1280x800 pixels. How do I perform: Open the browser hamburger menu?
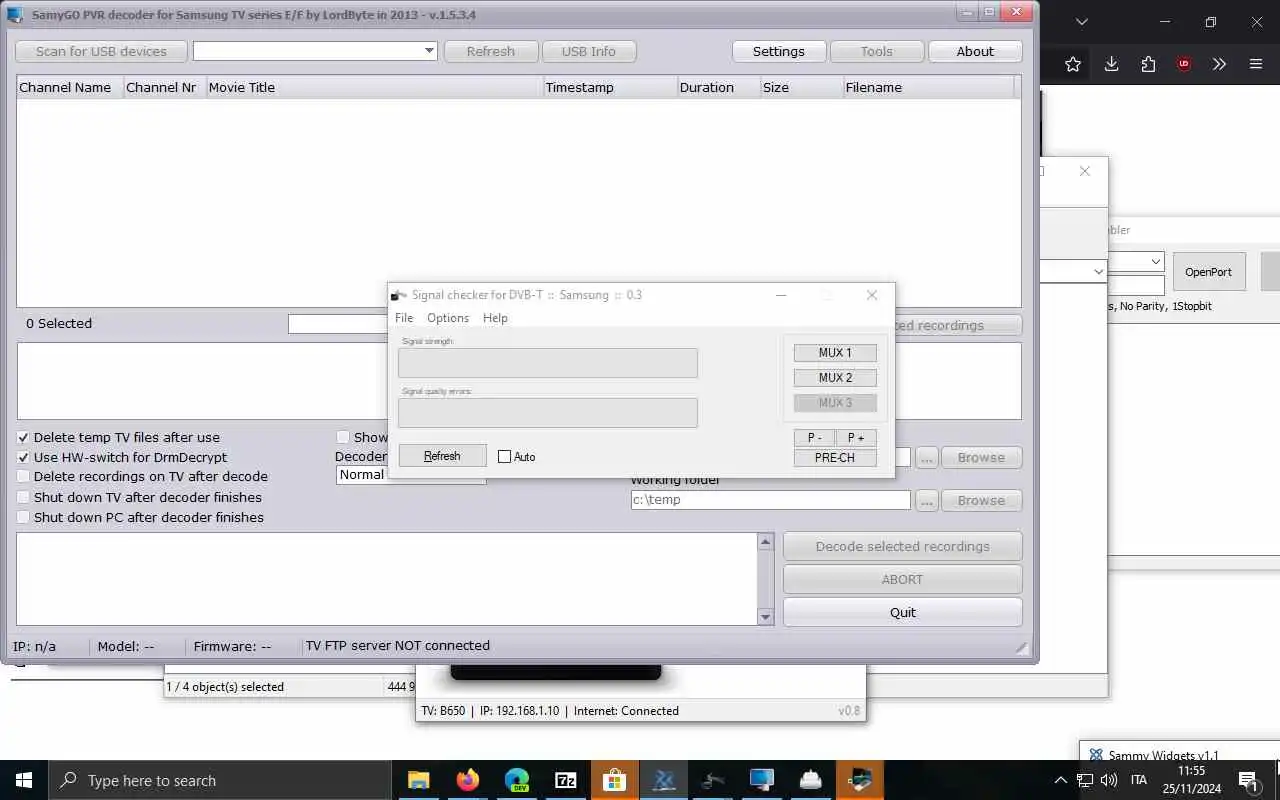tap(1256, 64)
